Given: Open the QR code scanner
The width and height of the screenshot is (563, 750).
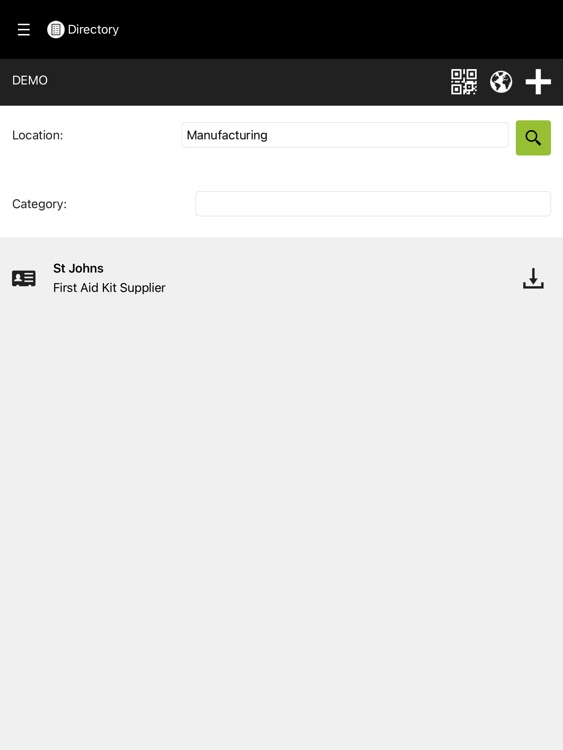Looking at the screenshot, I should tap(464, 82).
